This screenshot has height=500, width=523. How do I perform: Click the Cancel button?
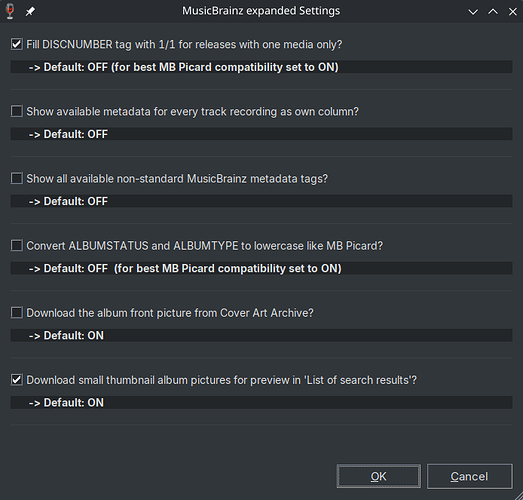(470, 476)
